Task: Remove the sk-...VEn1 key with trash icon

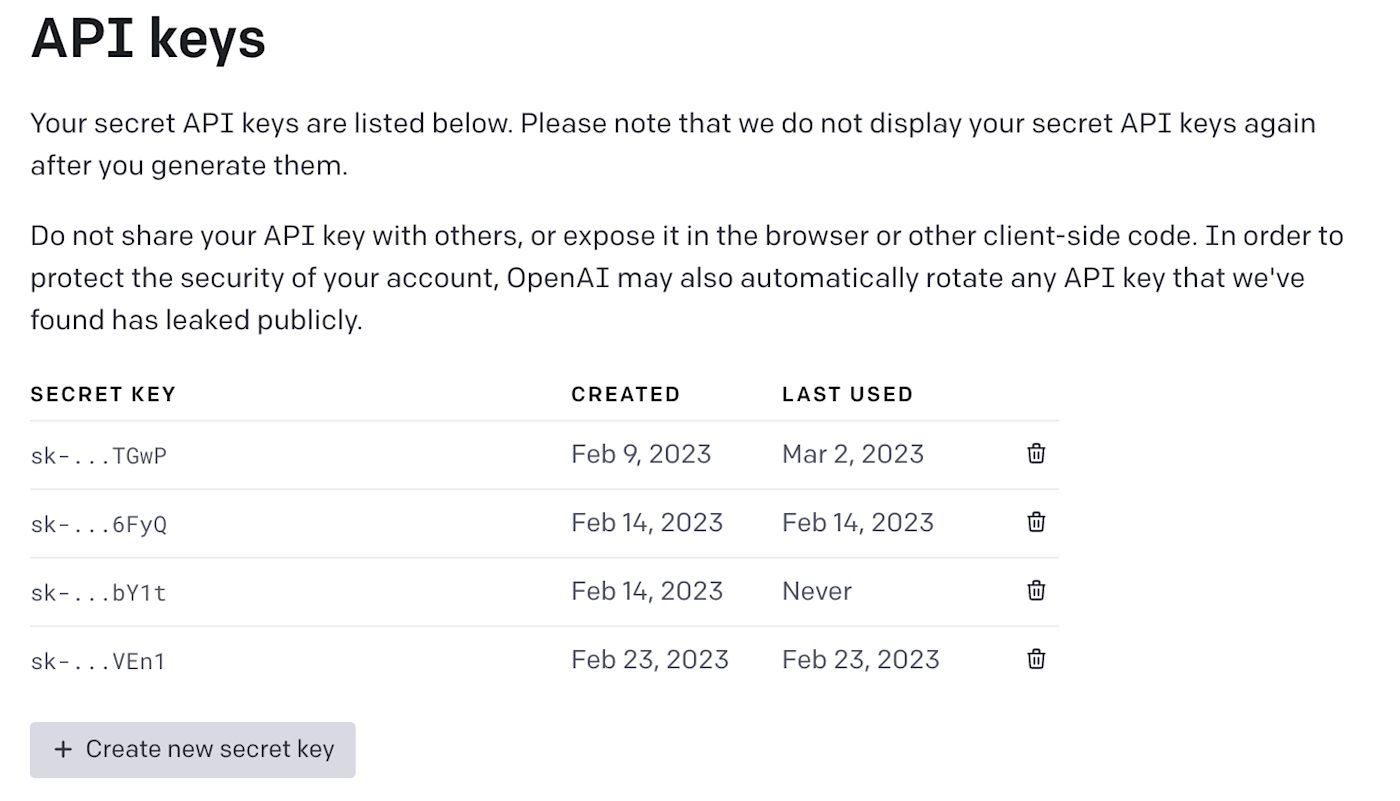Action: pyautogui.click(x=1036, y=659)
